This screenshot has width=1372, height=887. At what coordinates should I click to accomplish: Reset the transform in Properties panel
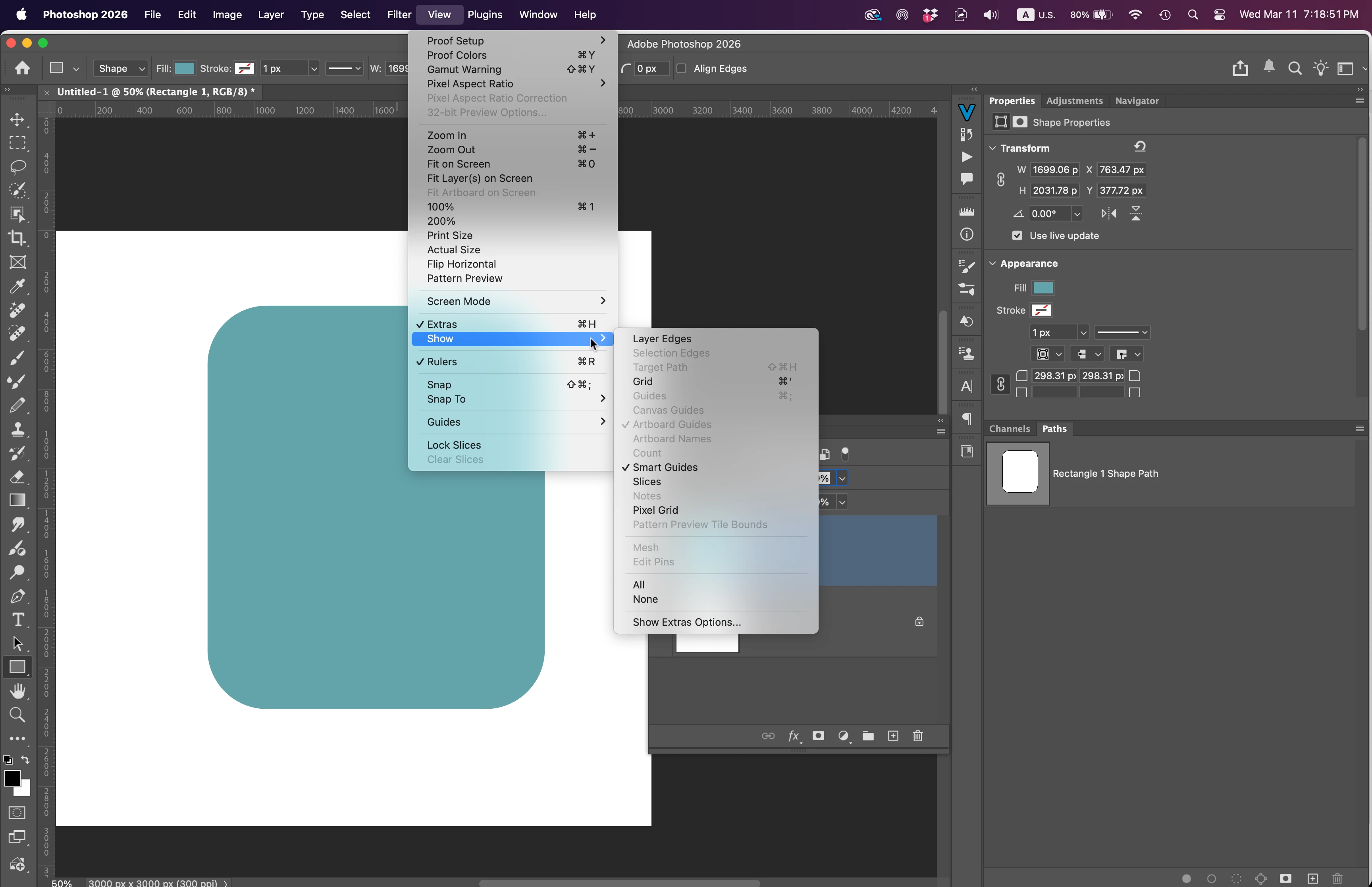[1140, 147]
